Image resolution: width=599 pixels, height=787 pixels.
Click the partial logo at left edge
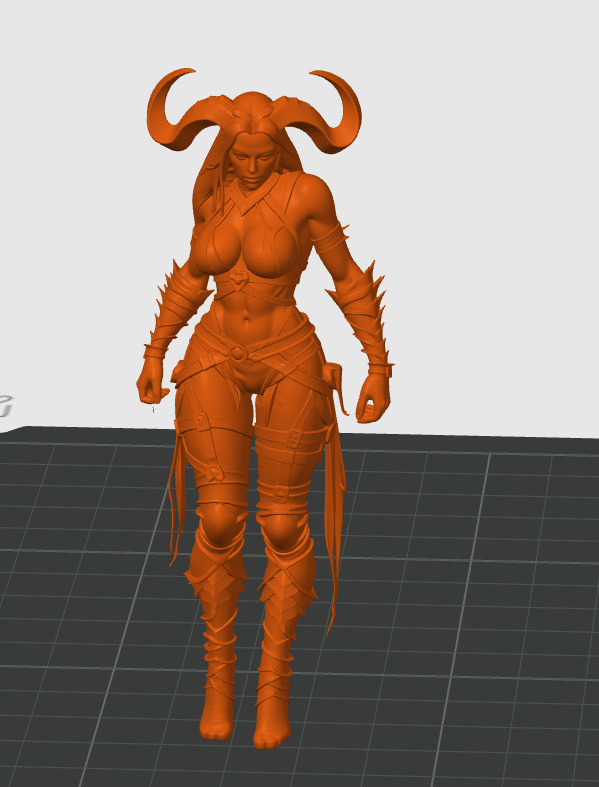pos(5,406)
